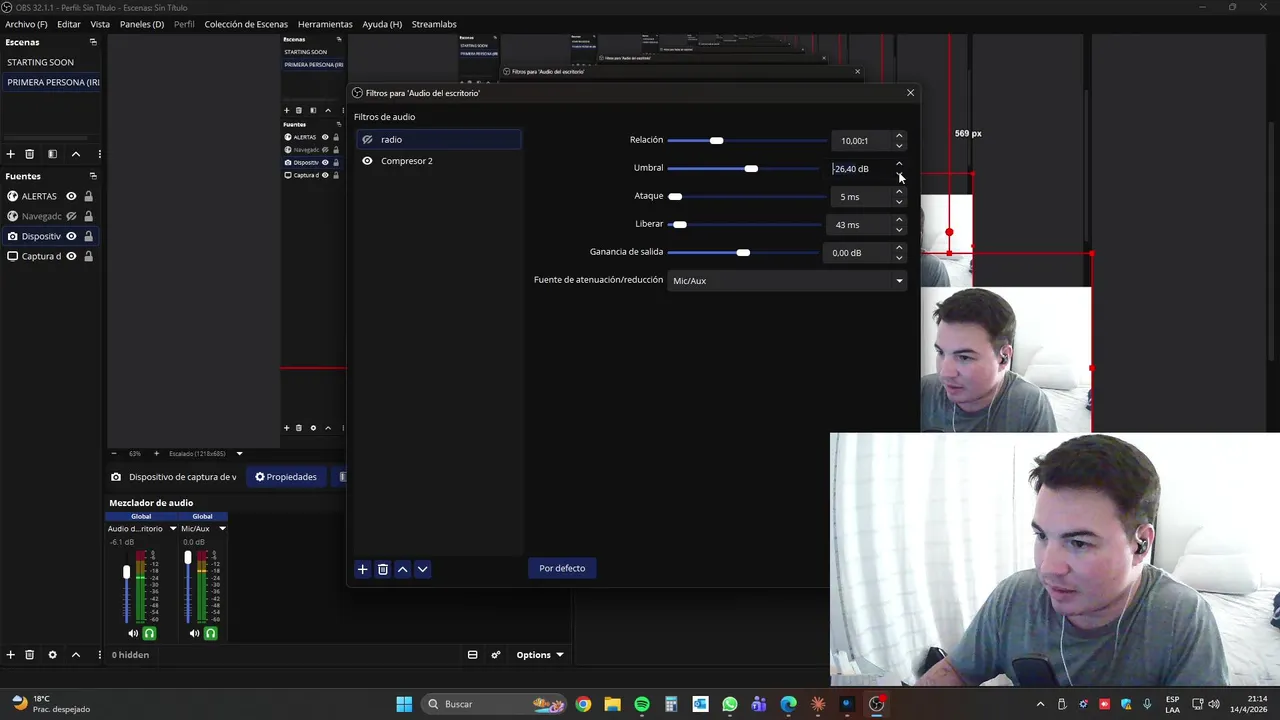Screen dimensions: 1280x720
Task: Open the Streamlabs menu
Action: tap(434, 24)
